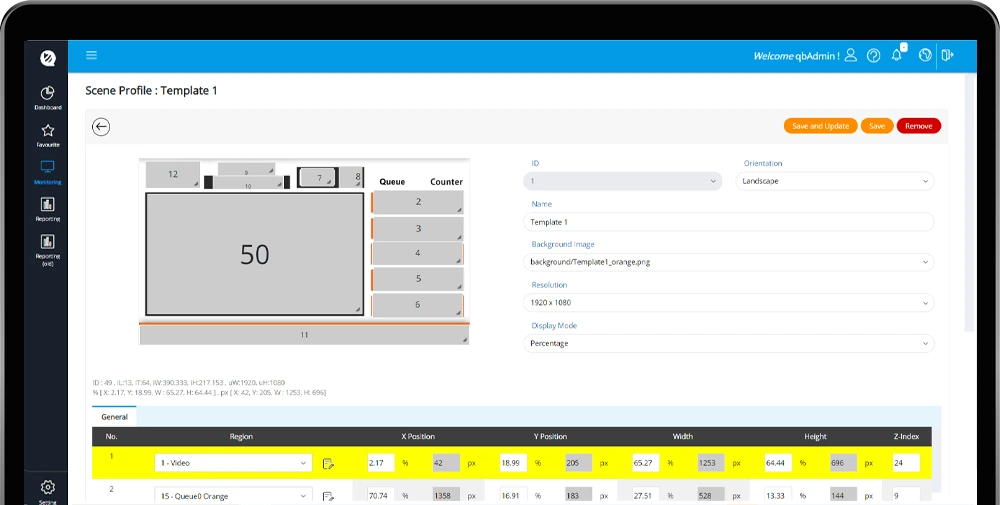Click edit icon beside 1 - Video region

pyautogui.click(x=328, y=464)
